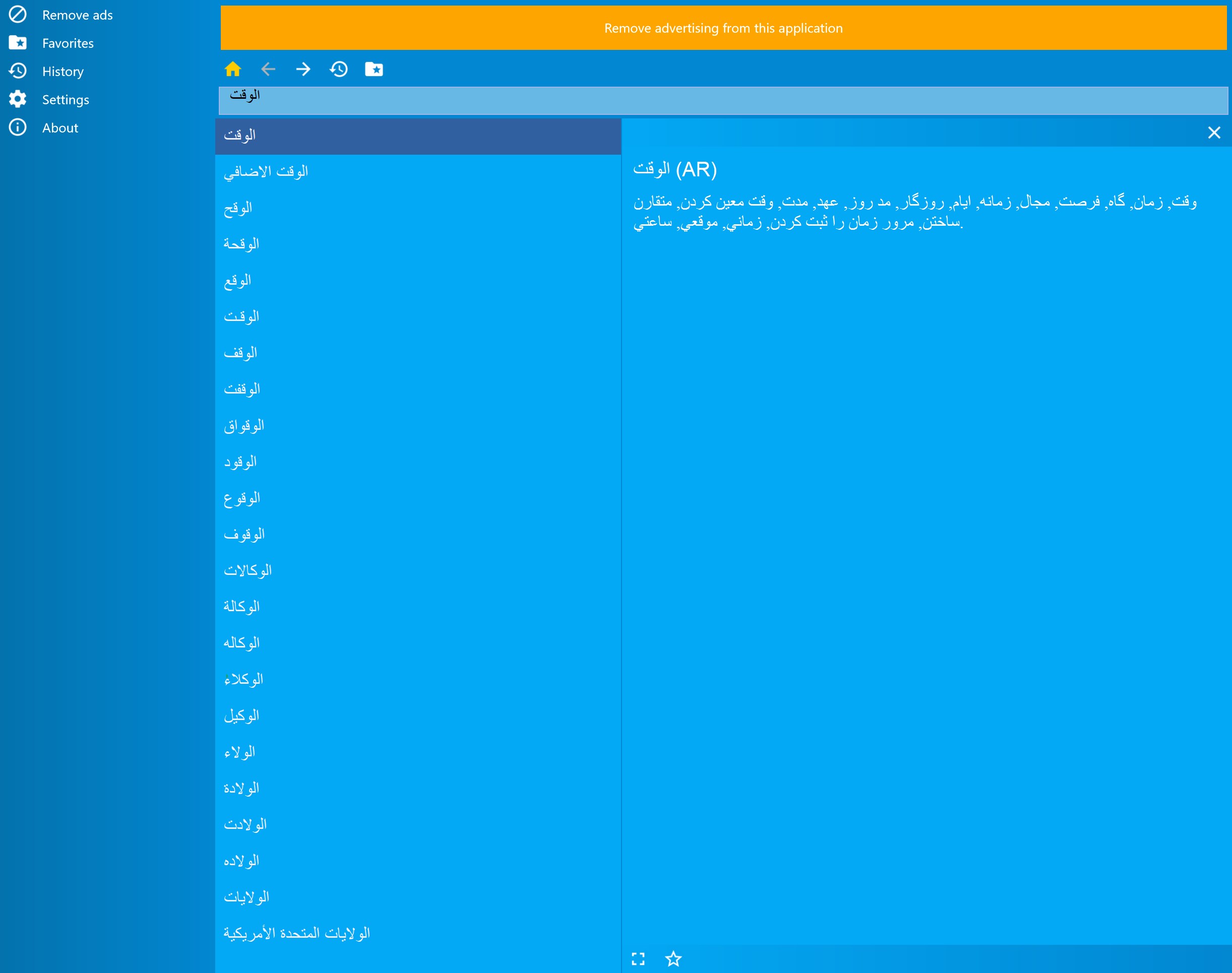Screen dimensions: 1232x973
Task: Click the forward arrow icon
Action: [303, 69]
